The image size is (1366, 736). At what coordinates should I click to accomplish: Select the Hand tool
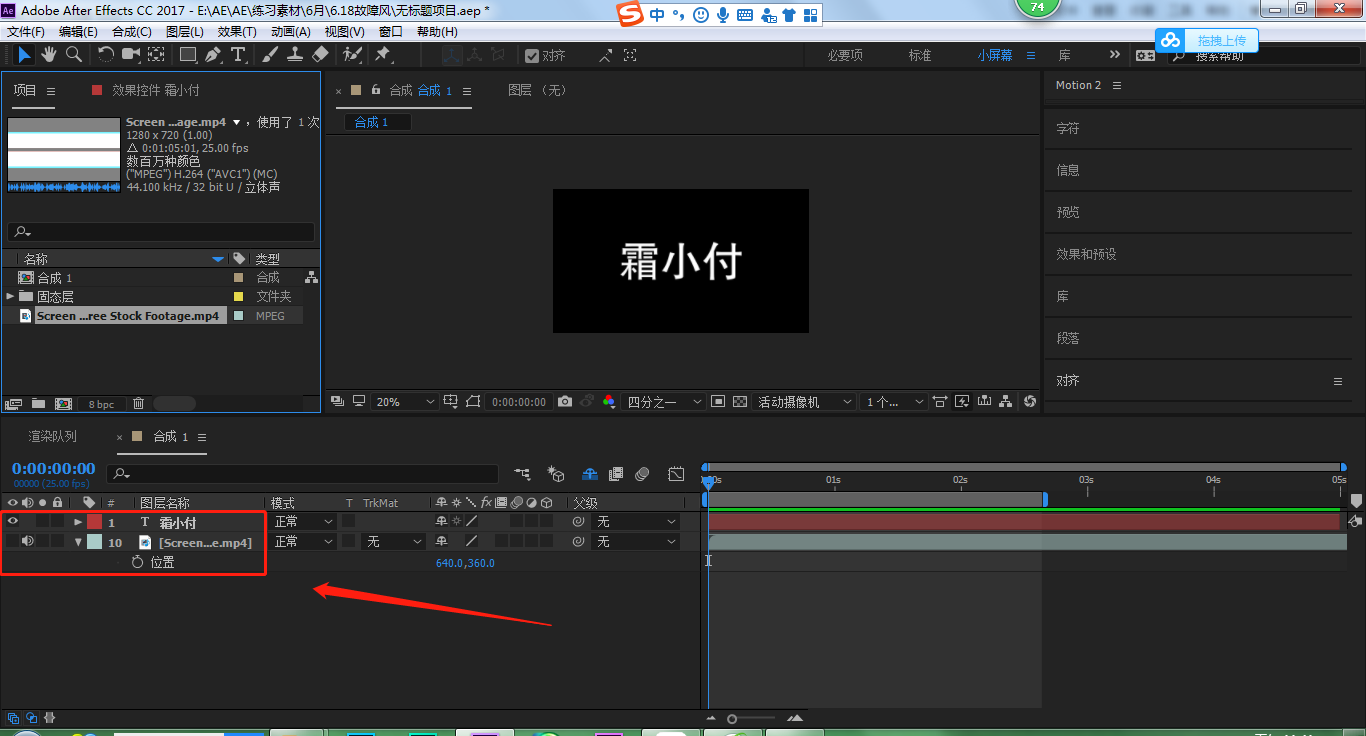(49, 55)
